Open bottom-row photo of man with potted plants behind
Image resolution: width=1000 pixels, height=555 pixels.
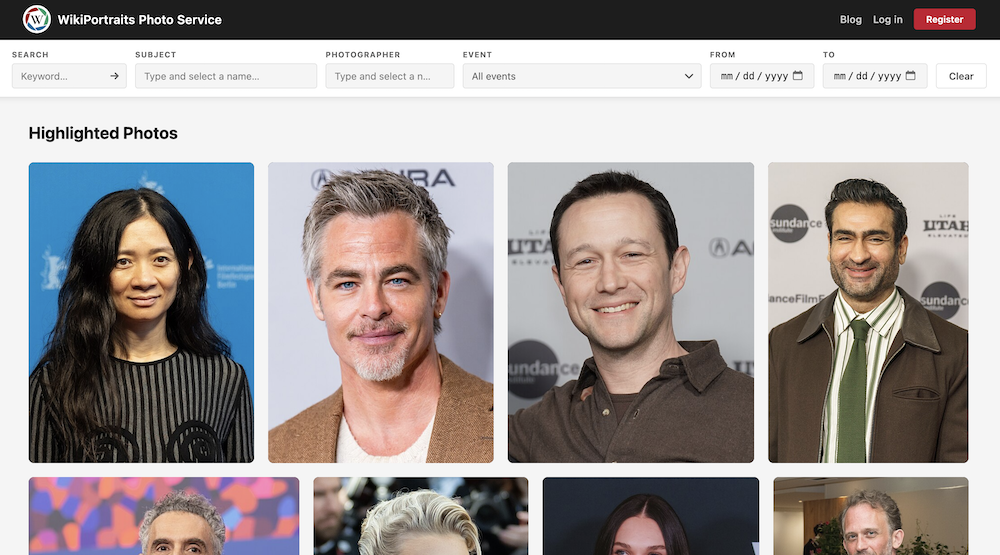(x=871, y=516)
